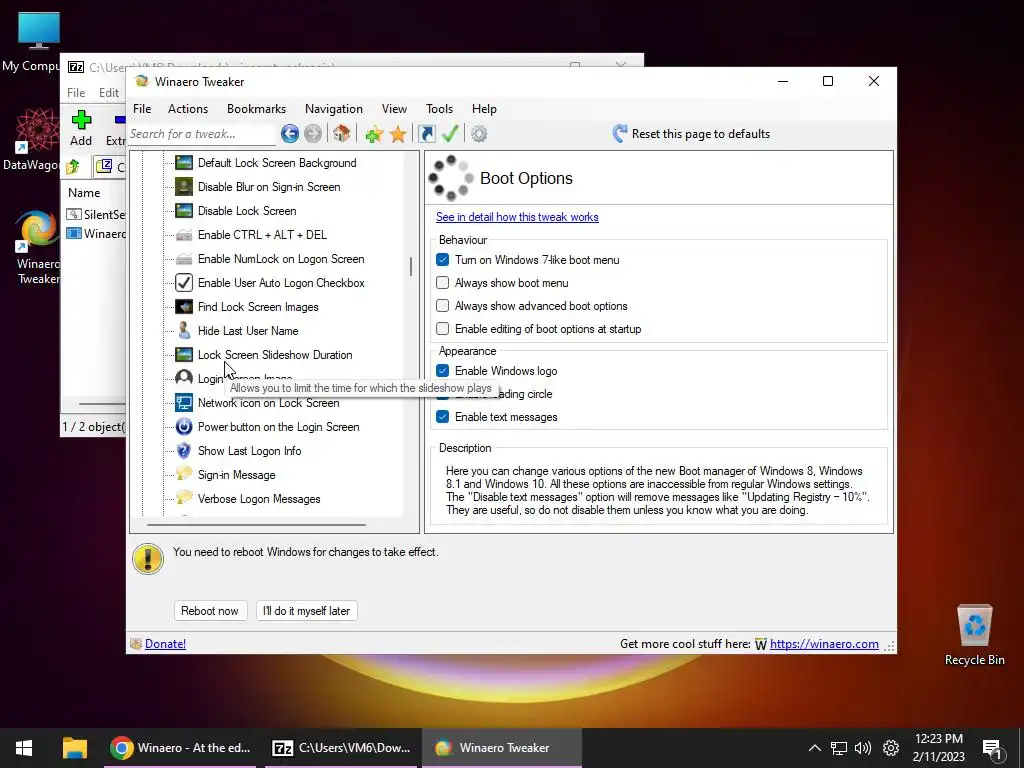Open File Explorer from taskbar
Image resolution: width=1024 pixels, height=768 pixels.
pos(74,748)
